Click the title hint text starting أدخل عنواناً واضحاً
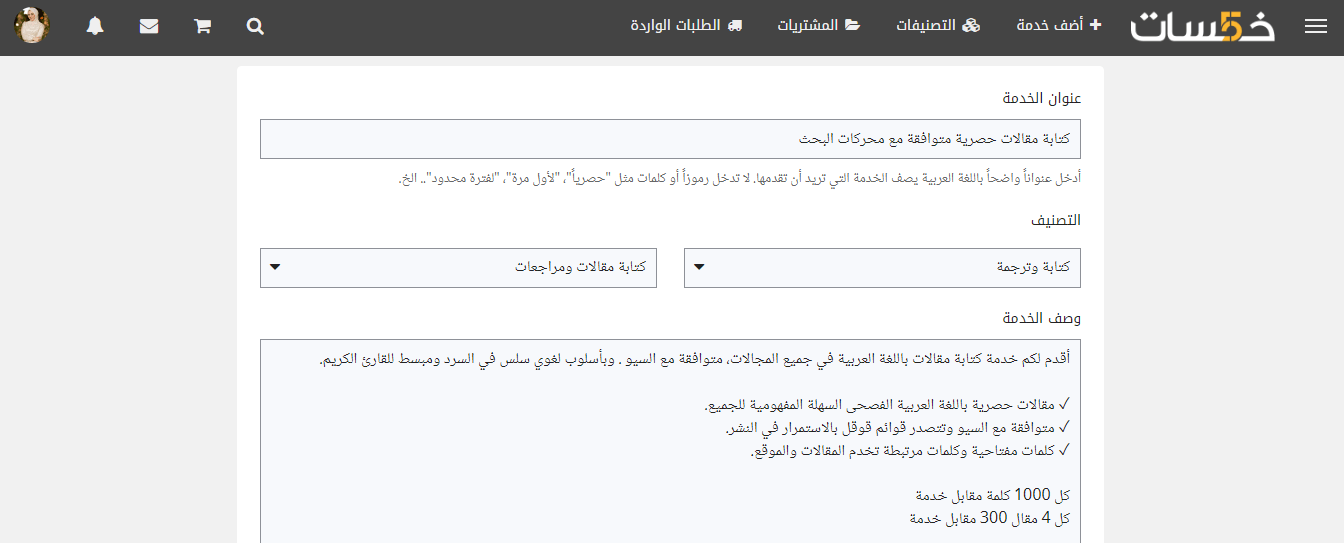Image resolution: width=1344 pixels, height=543 pixels. pyautogui.click(x=740, y=178)
